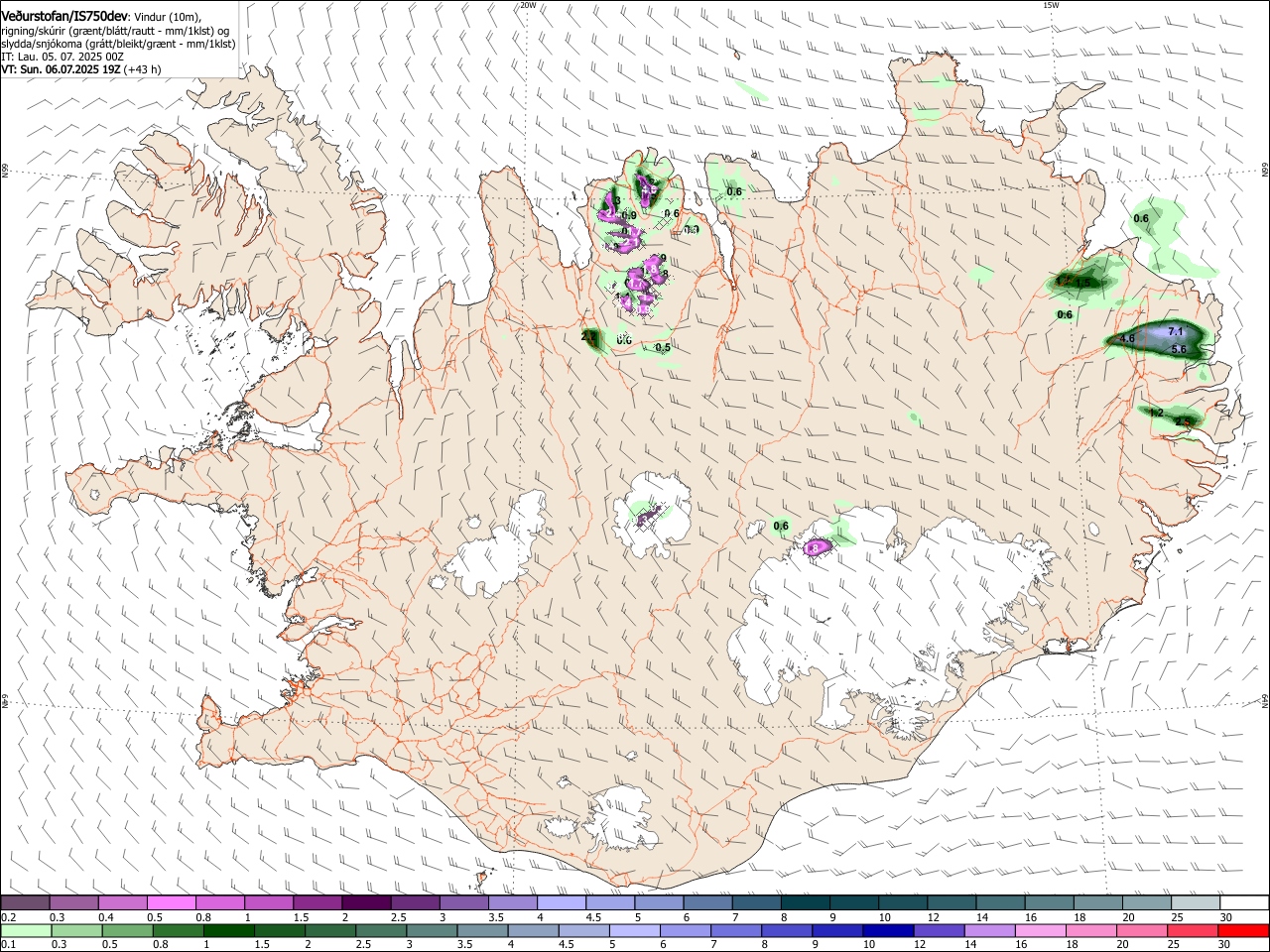Click the 0.2 legend label

pyautogui.click(x=8, y=917)
